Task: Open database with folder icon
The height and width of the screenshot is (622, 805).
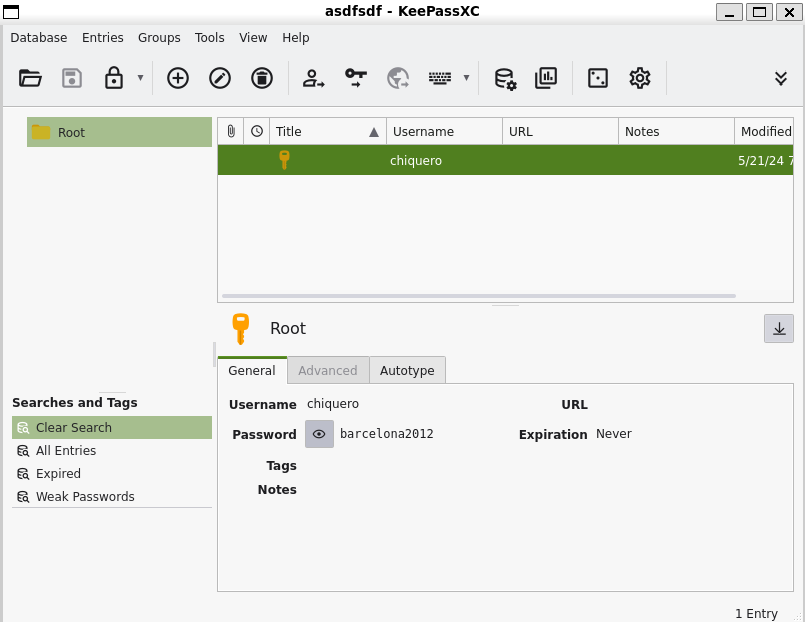Action: click(30, 79)
